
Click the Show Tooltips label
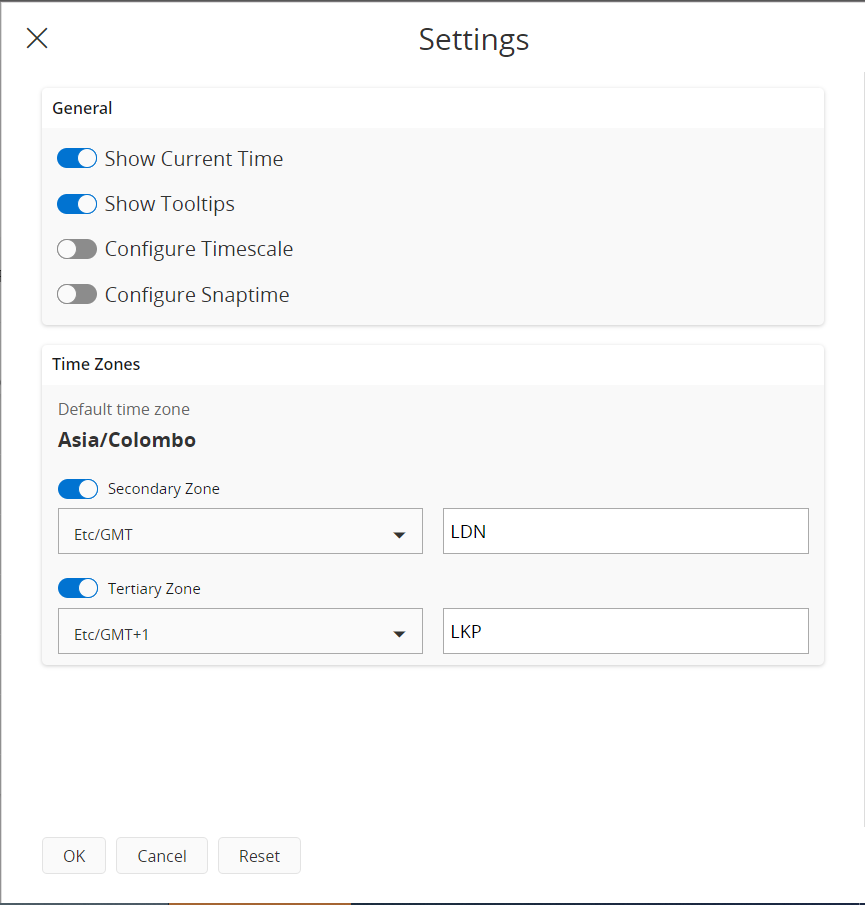tap(170, 204)
